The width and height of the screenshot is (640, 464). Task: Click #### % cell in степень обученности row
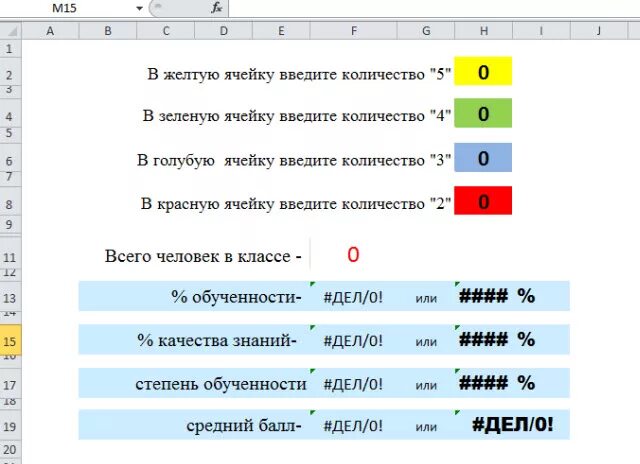pos(497,382)
